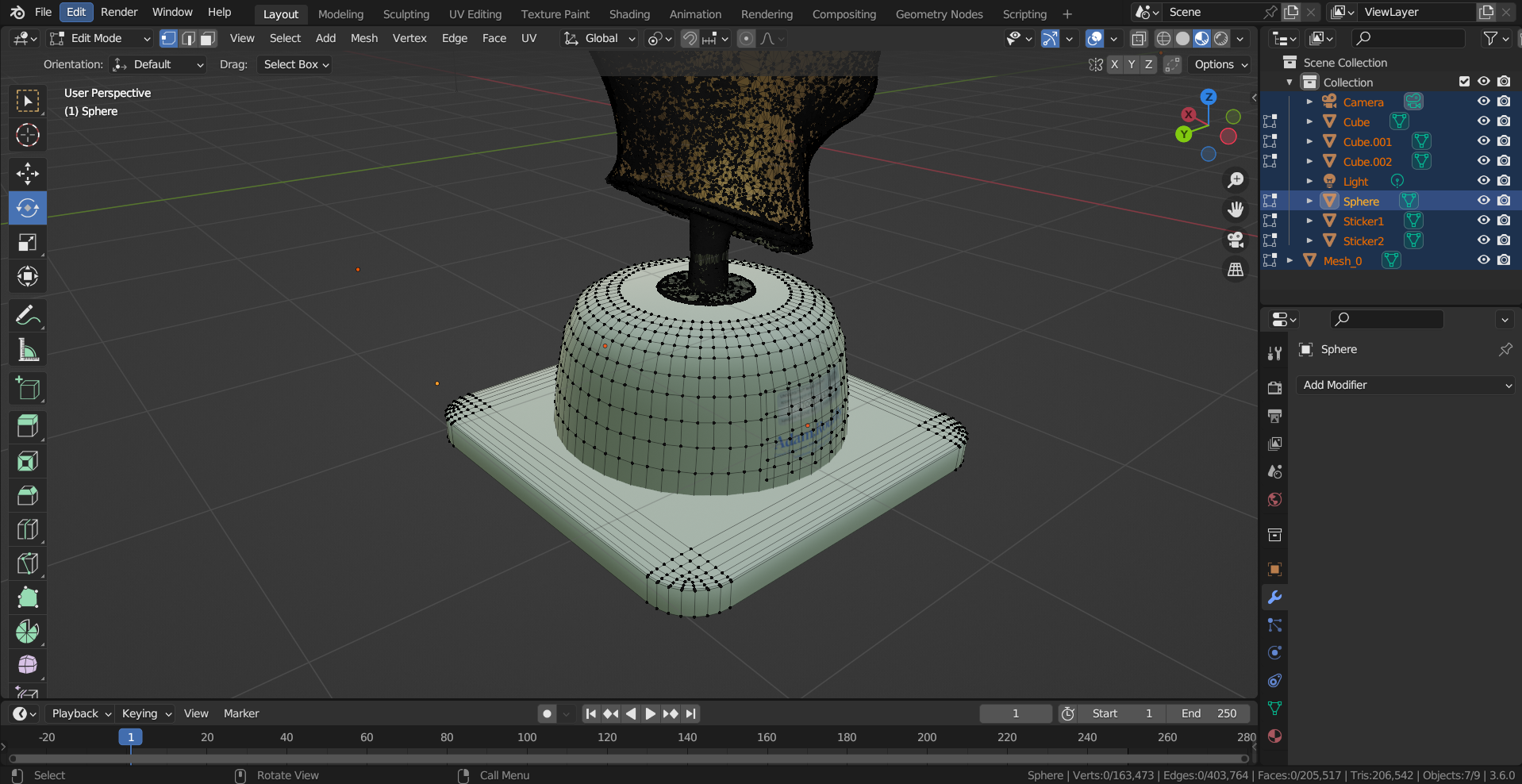Click the 3D Cursor tool
Screen dimensions: 1522x784
28,136
